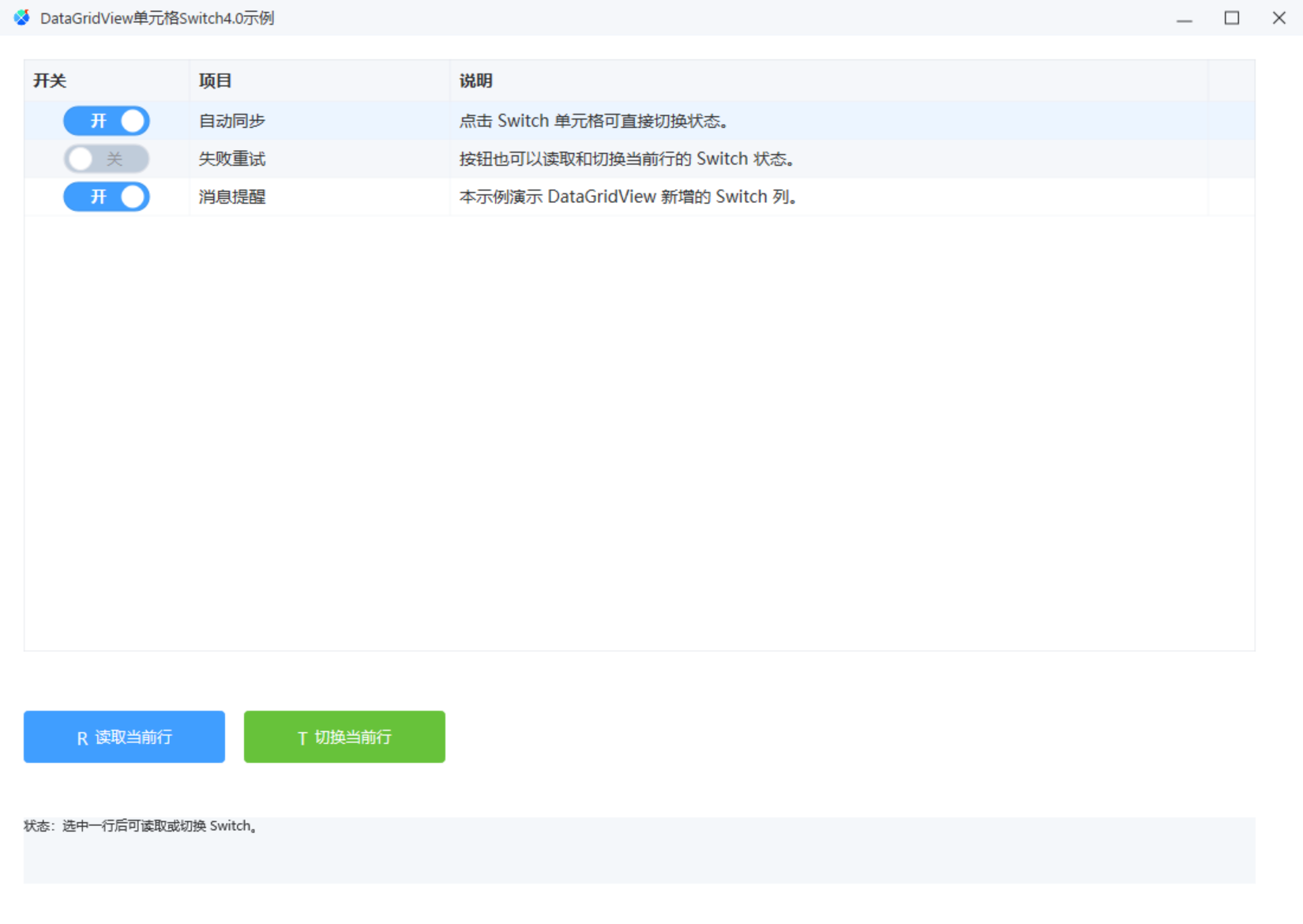Turn on the 失败重试 switch
Screen dimensions: 1303x924
pos(107,159)
